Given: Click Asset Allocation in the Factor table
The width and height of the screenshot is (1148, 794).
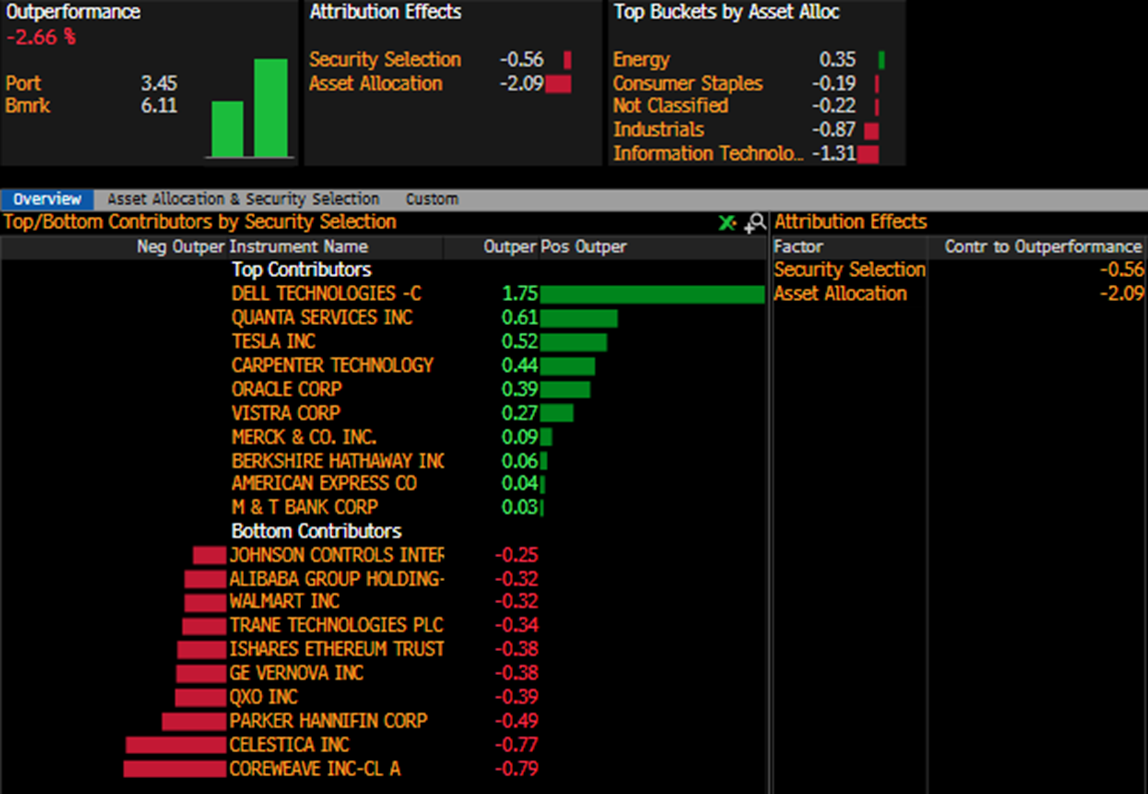Looking at the screenshot, I should pos(840,294).
